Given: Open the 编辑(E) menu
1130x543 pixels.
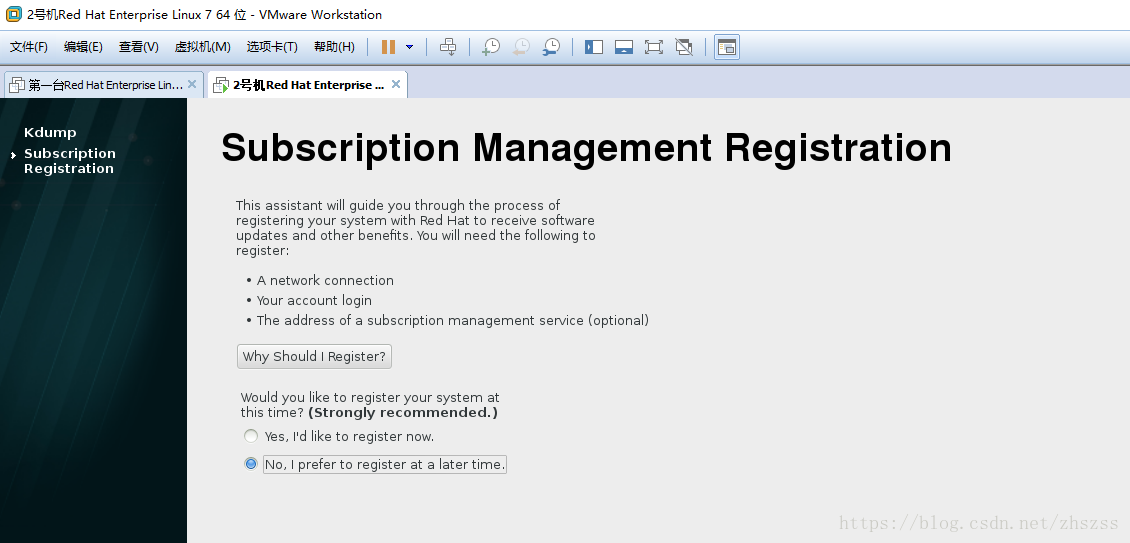Looking at the screenshot, I should 84,47.
